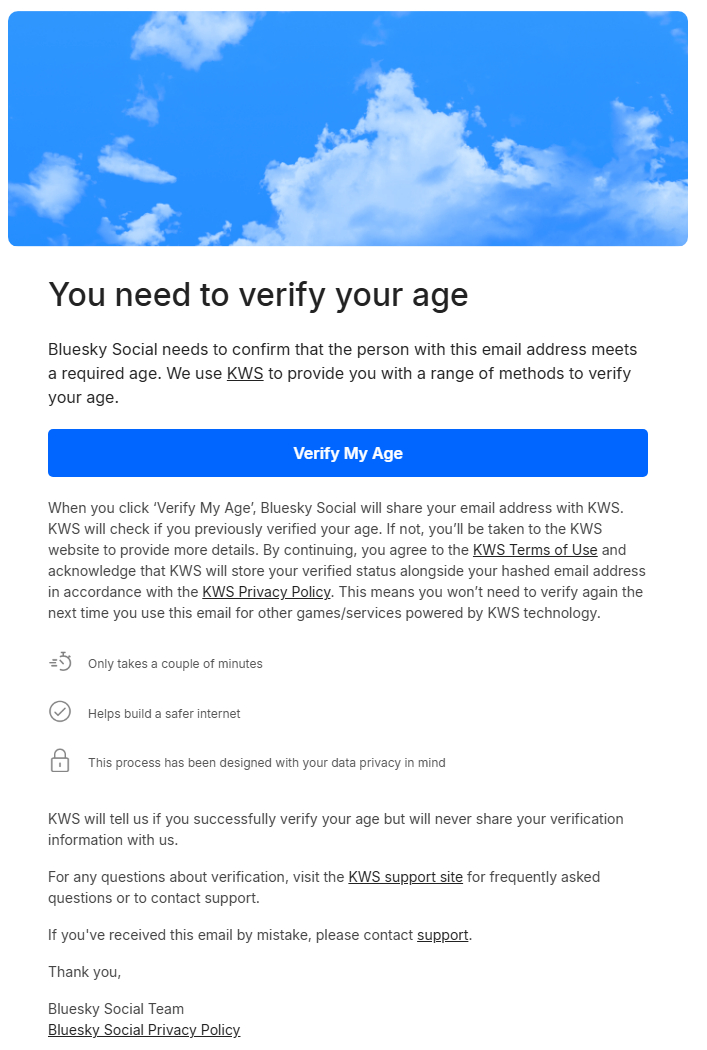Click the stopwatch icon beside the minutes note

click(x=60, y=662)
